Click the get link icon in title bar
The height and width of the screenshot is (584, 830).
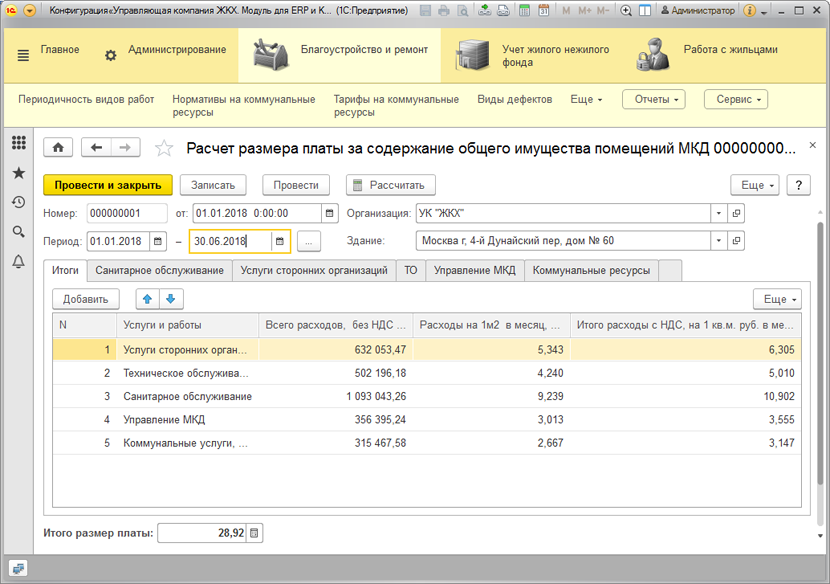(484, 11)
